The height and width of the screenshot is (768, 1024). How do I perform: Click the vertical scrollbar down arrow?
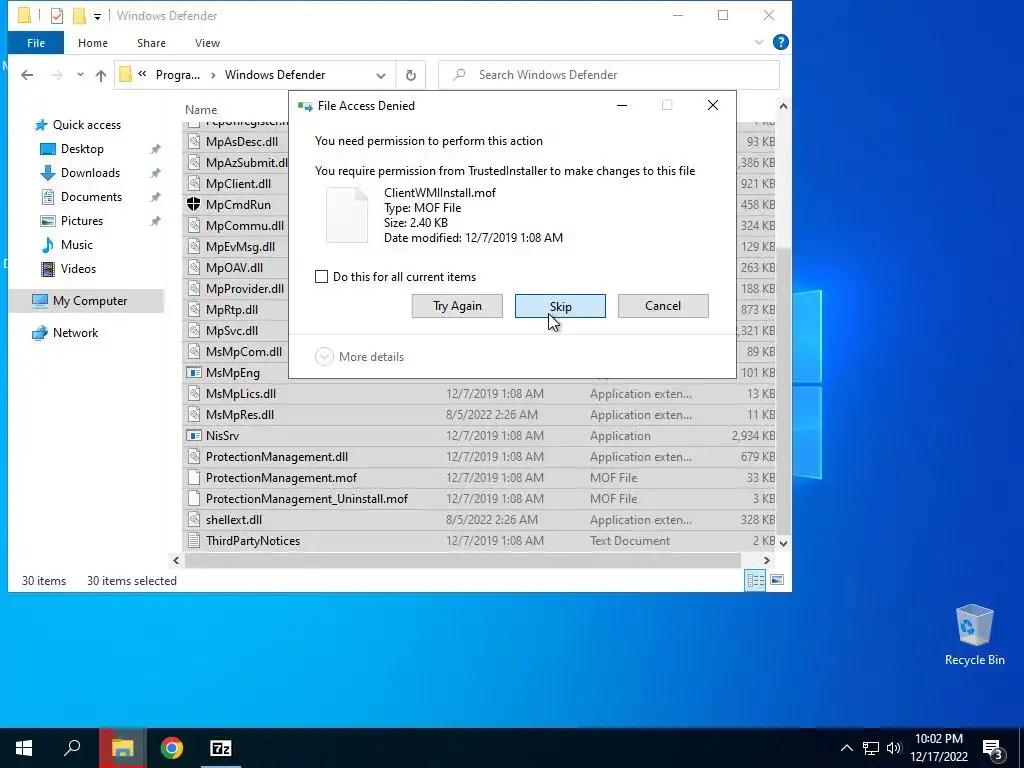coord(783,543)
